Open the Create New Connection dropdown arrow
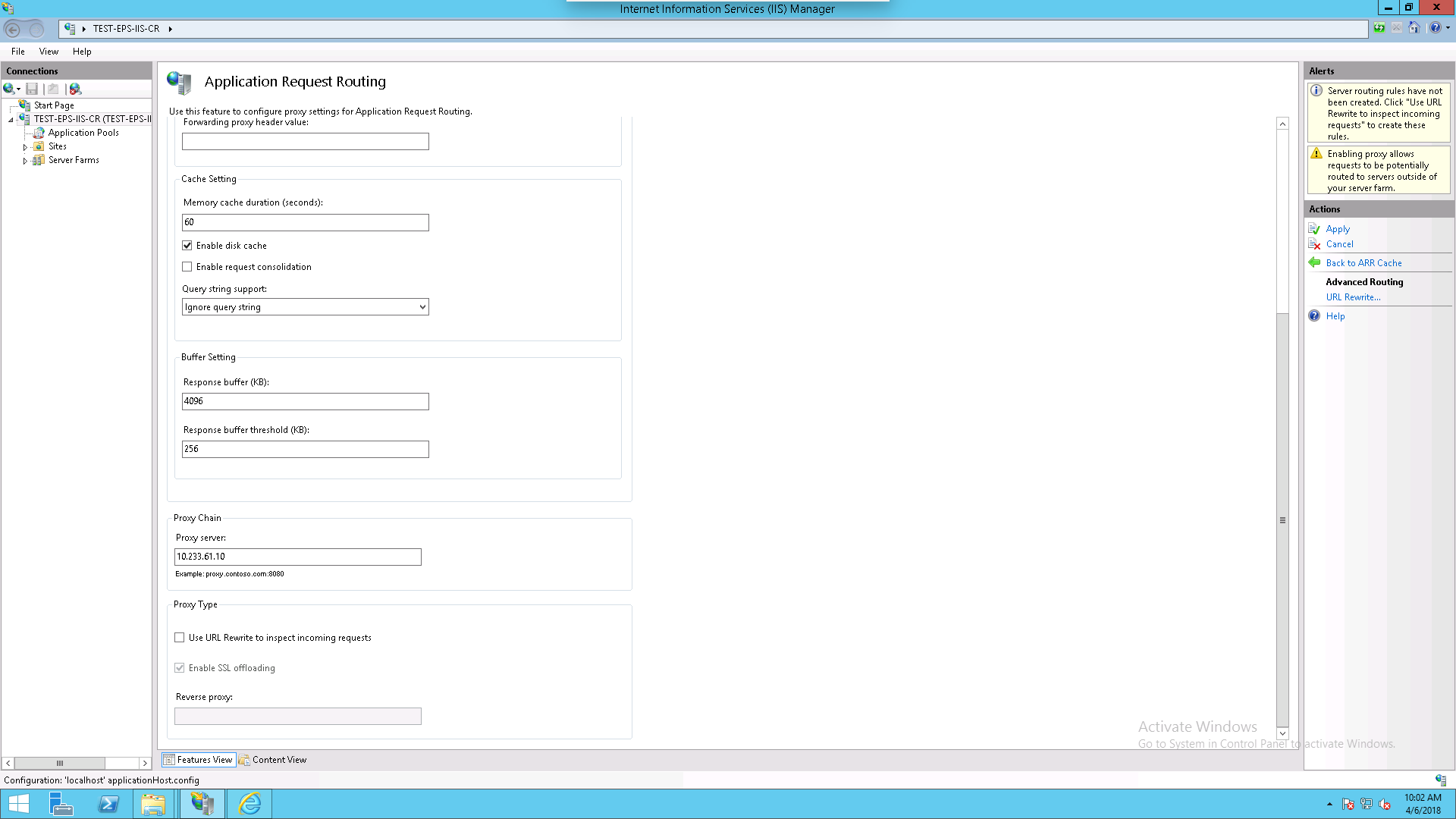Image resolution: width=1456 pixels, height=819 pixels. [18, 89]
